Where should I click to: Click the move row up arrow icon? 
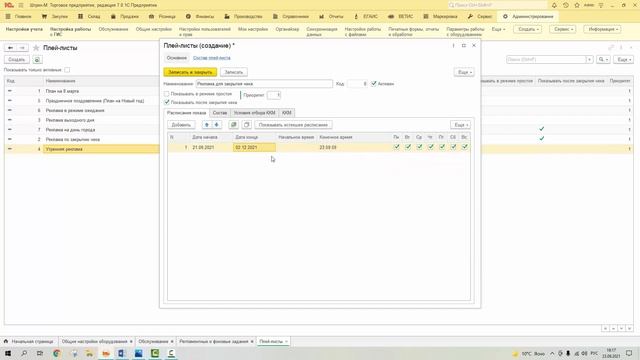(x=207, y=125)
